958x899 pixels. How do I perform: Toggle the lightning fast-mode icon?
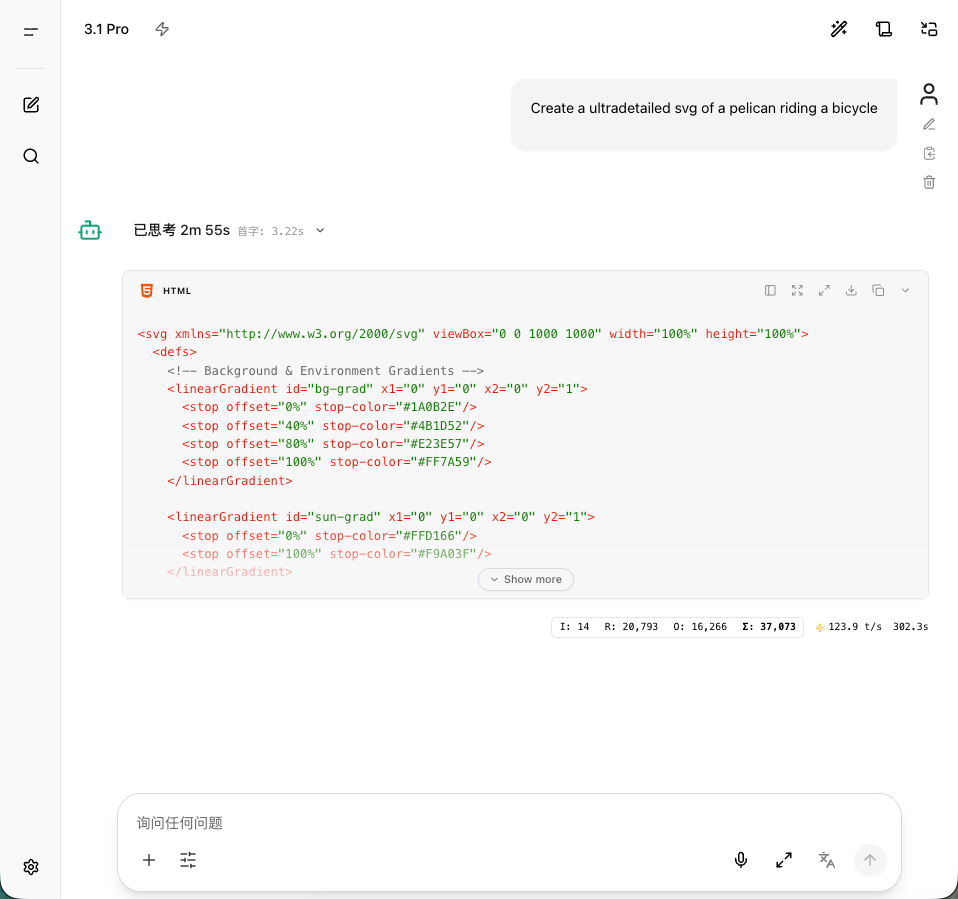(162, 29)
